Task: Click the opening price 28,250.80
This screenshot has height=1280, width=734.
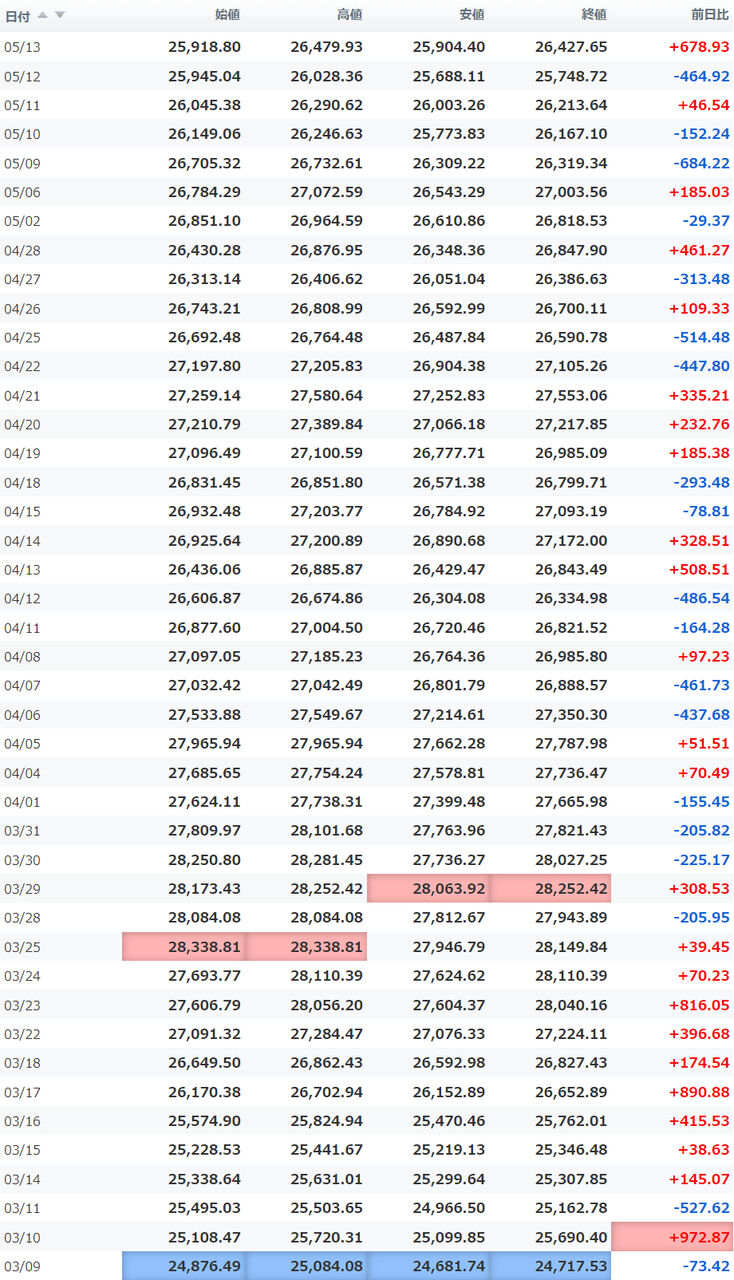Action: pos(204,859)
